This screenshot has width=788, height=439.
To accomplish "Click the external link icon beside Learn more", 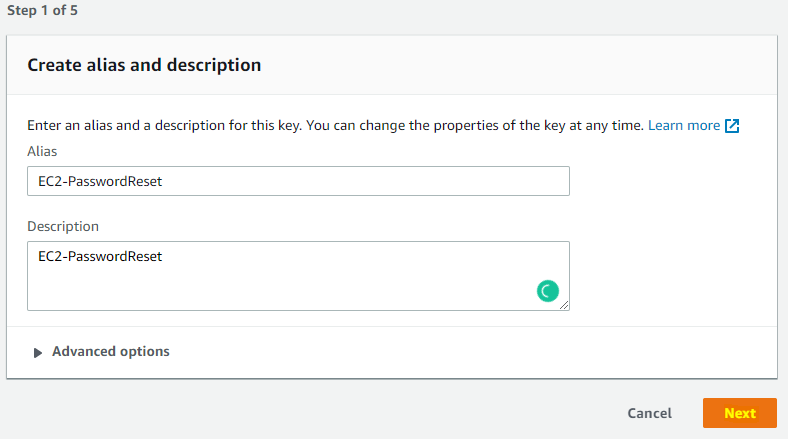I will pyautogui.click(x=732, y=126).
